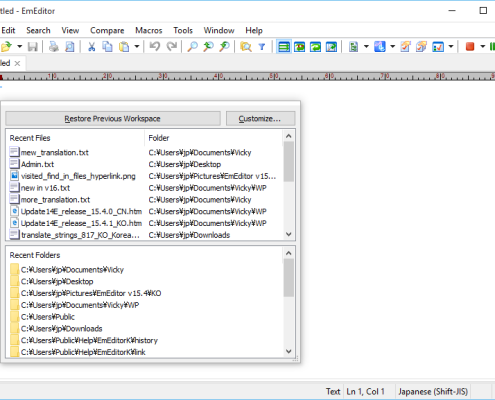Screen dimensions: 495x400
Task: Click Recent Files list scroll up arrow
Action: (x=289, y=136)
